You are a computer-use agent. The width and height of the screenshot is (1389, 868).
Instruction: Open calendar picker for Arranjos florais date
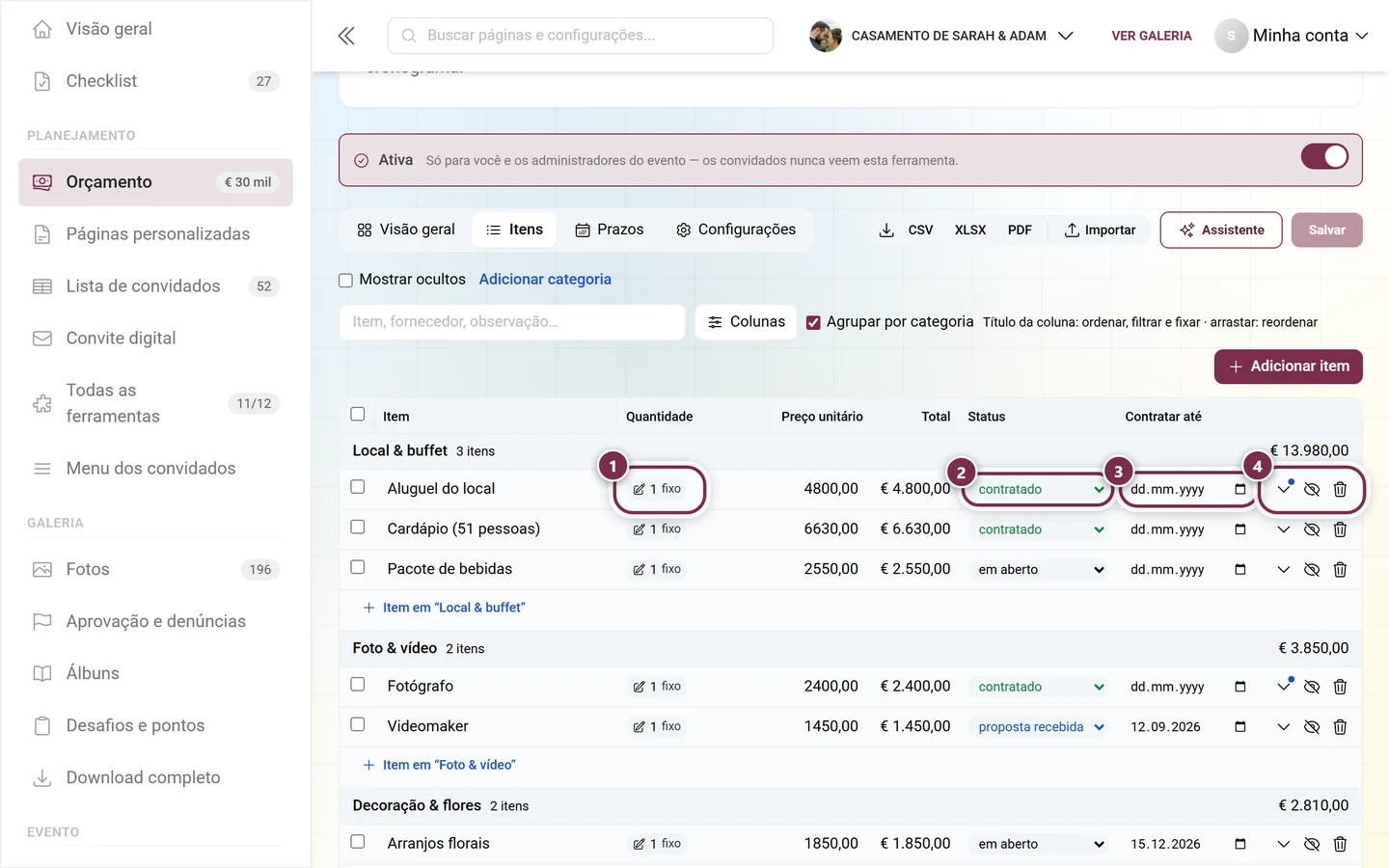(1240, 844)
